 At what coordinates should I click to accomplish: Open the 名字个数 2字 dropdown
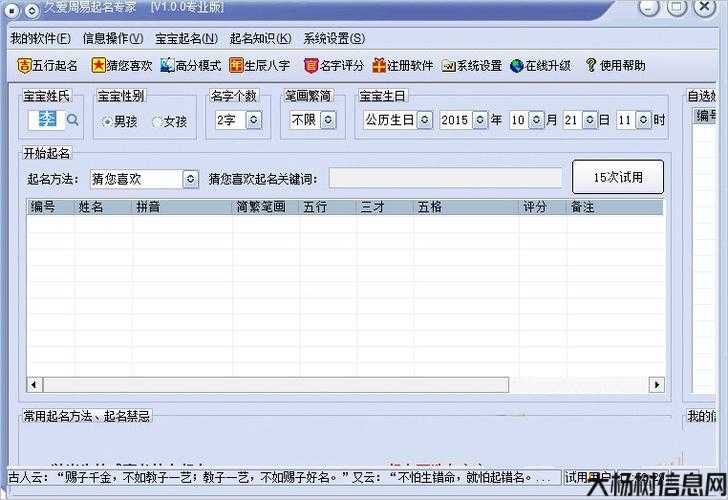[x=254, y=120]
